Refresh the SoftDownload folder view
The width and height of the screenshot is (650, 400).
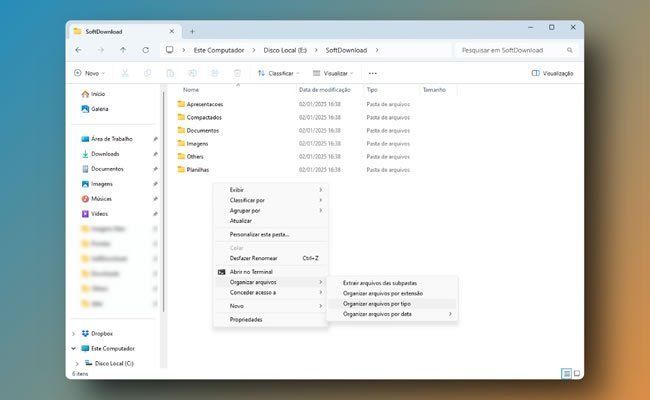[x=146, y=50]
